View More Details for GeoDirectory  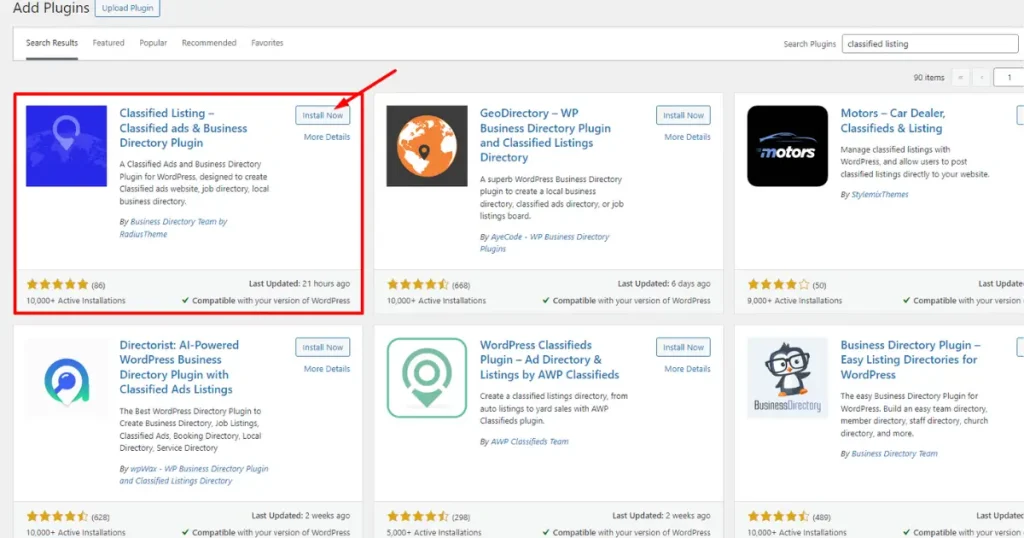coord(687,137)
